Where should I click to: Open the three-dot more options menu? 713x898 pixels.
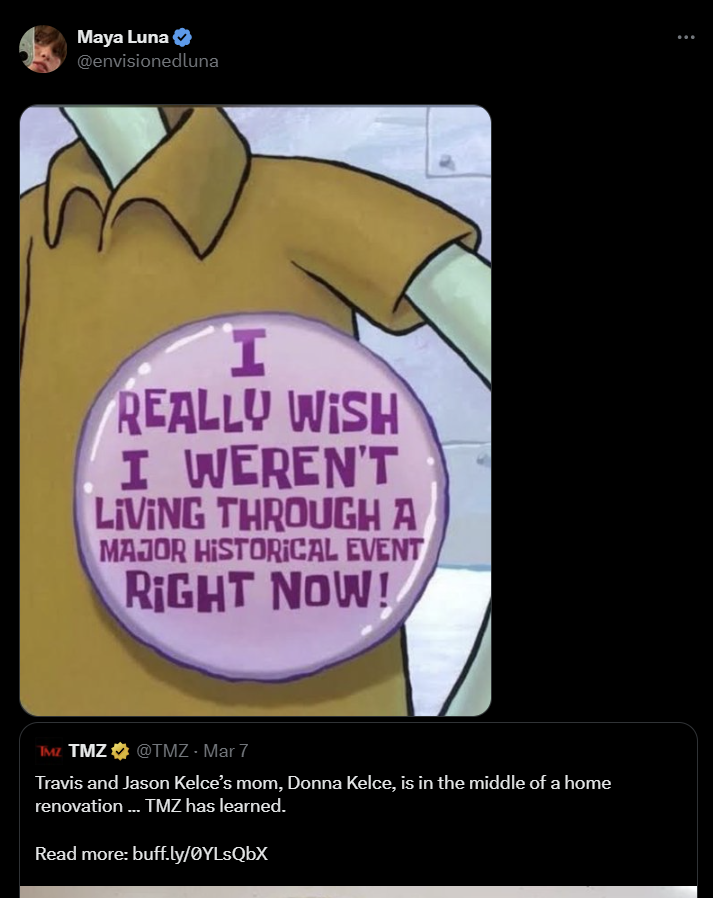point(685,37)
